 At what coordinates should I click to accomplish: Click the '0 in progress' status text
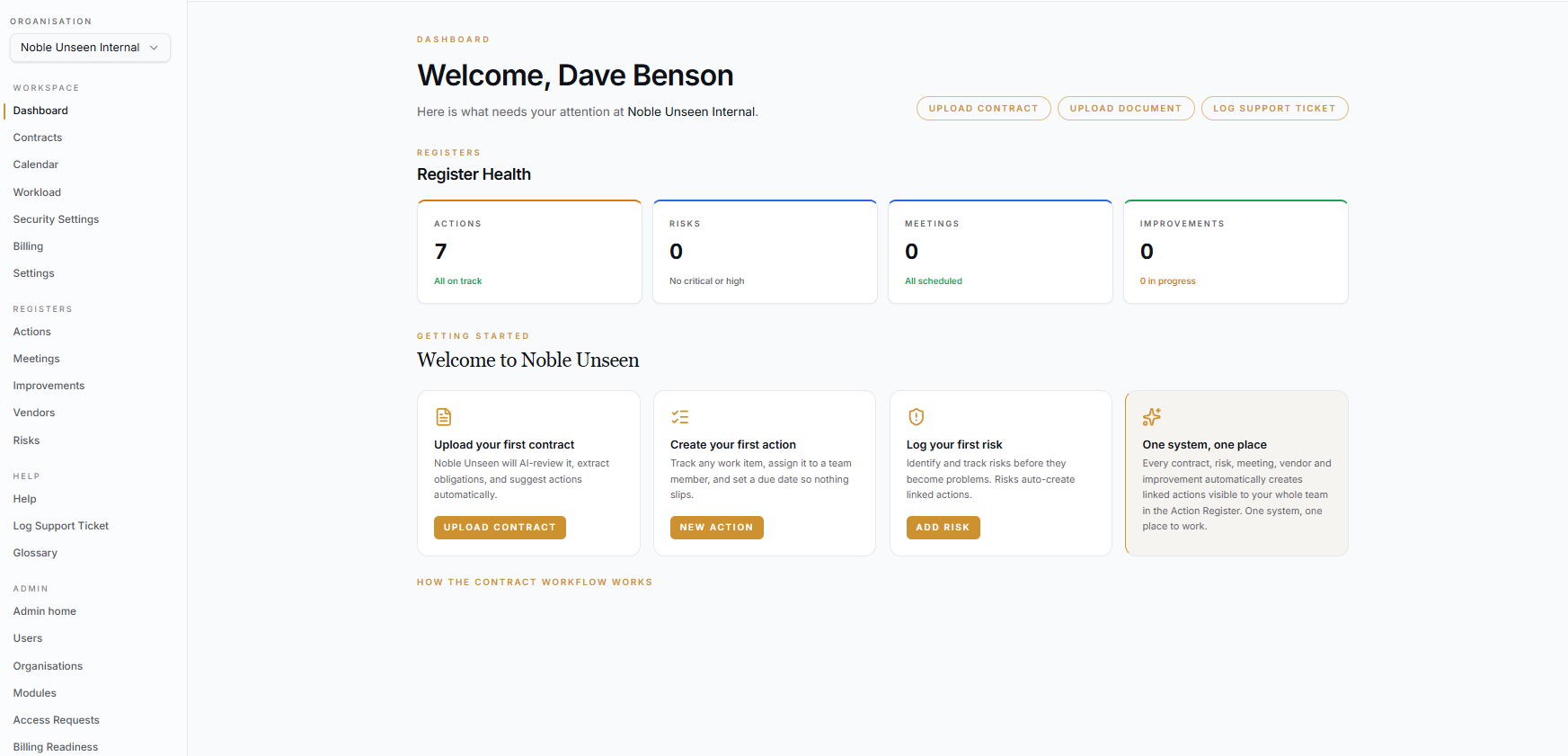point(1167,281)
